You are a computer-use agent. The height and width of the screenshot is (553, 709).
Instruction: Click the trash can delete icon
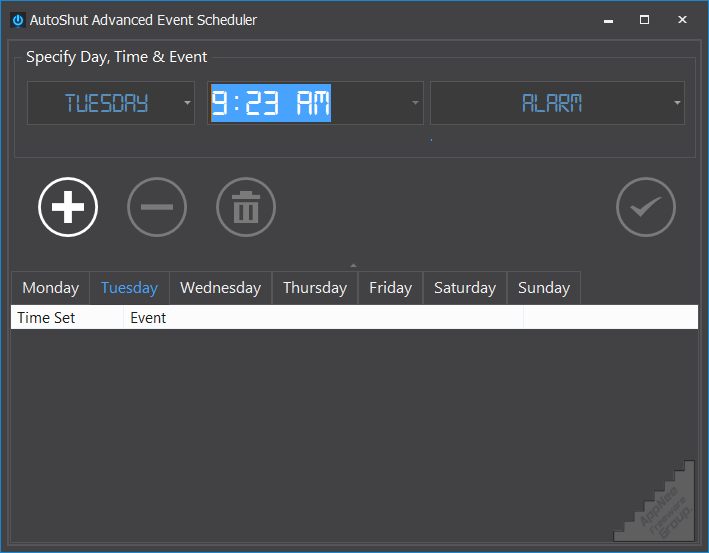coord(246,207)
